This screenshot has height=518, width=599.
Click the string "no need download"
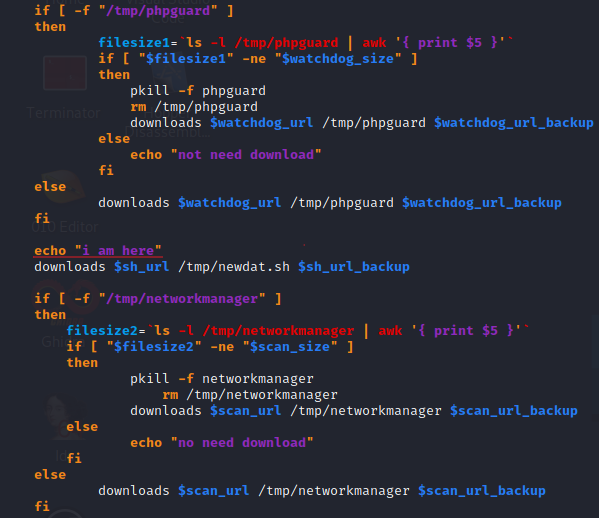(x=242, y=443)
